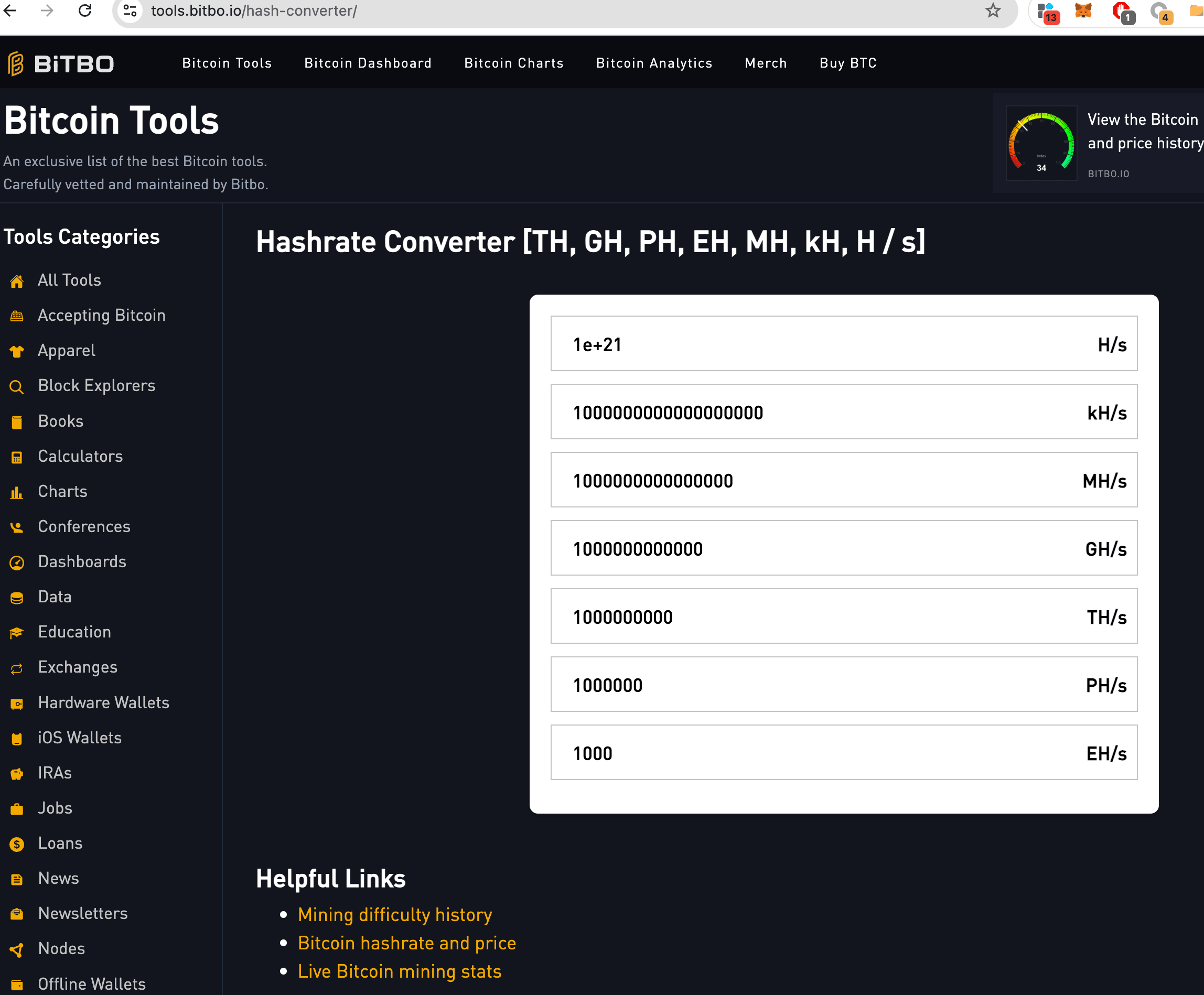This screenshot has height=995, width=1204.
Task: Click the Conferences phone icon
Action: [17, 527]
